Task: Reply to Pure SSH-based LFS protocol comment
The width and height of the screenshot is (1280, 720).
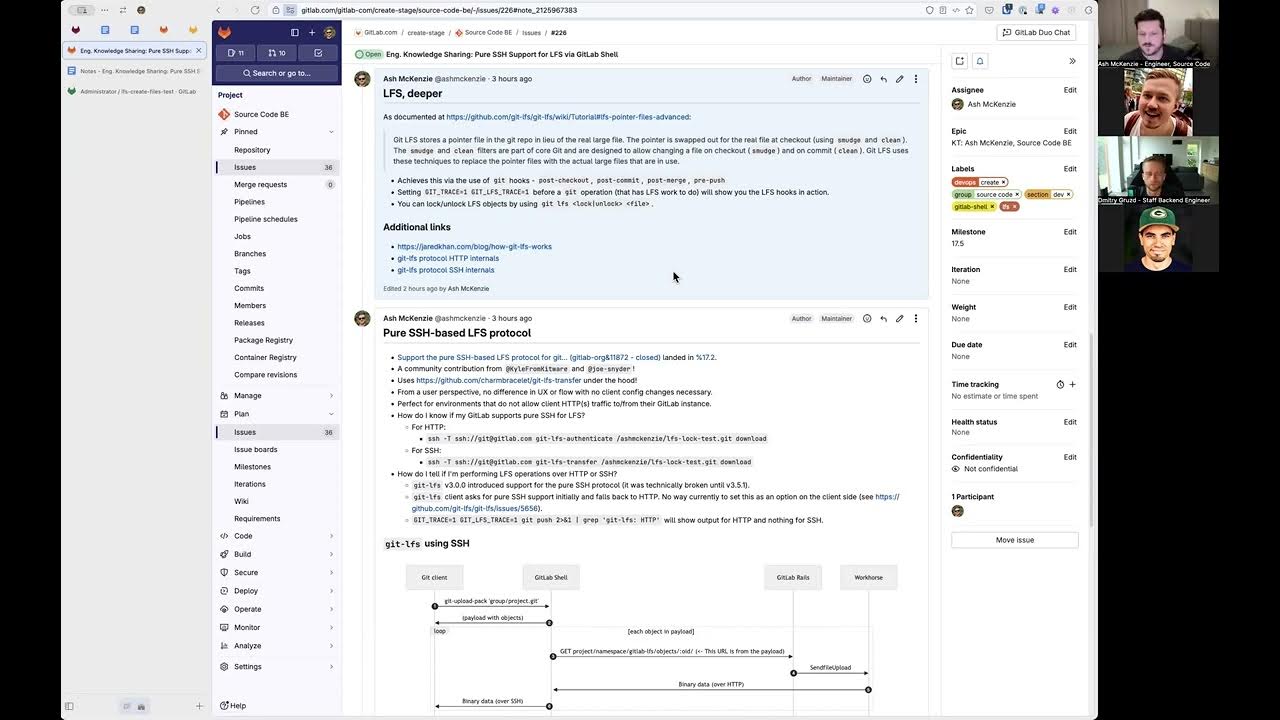Action: (x=883, y=319)
